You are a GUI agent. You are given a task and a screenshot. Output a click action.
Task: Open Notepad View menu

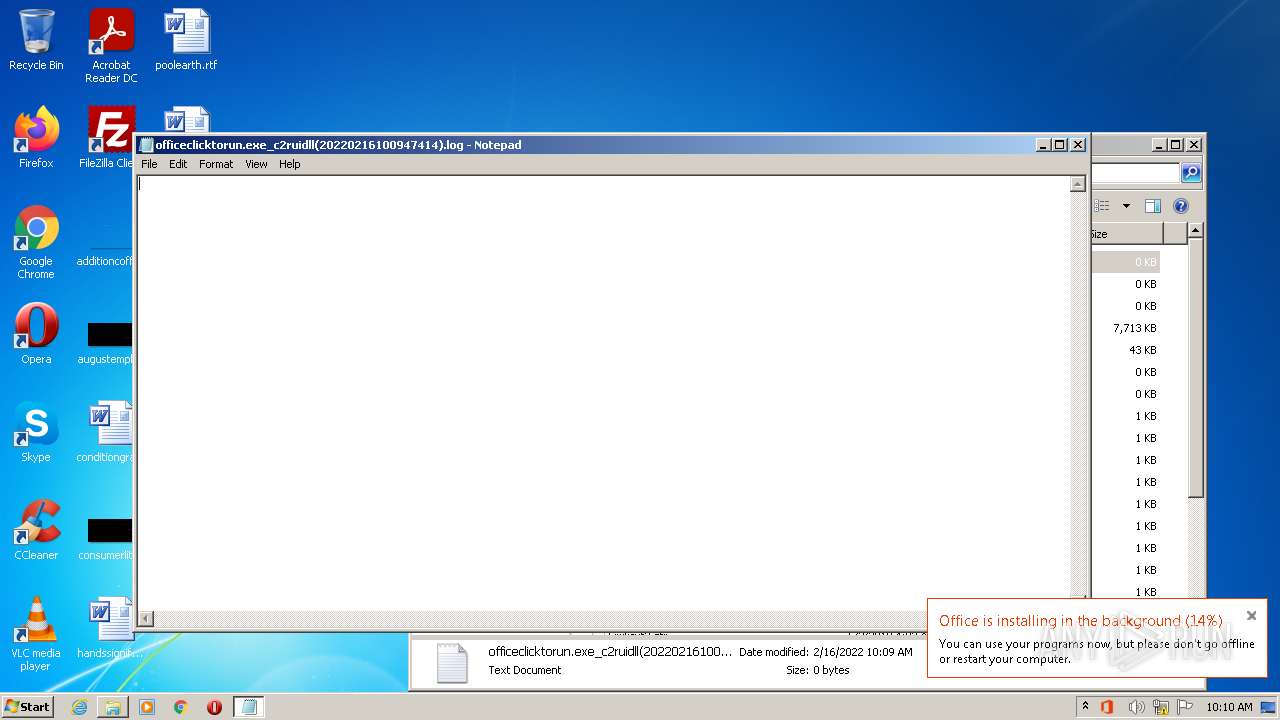(256, 164)
